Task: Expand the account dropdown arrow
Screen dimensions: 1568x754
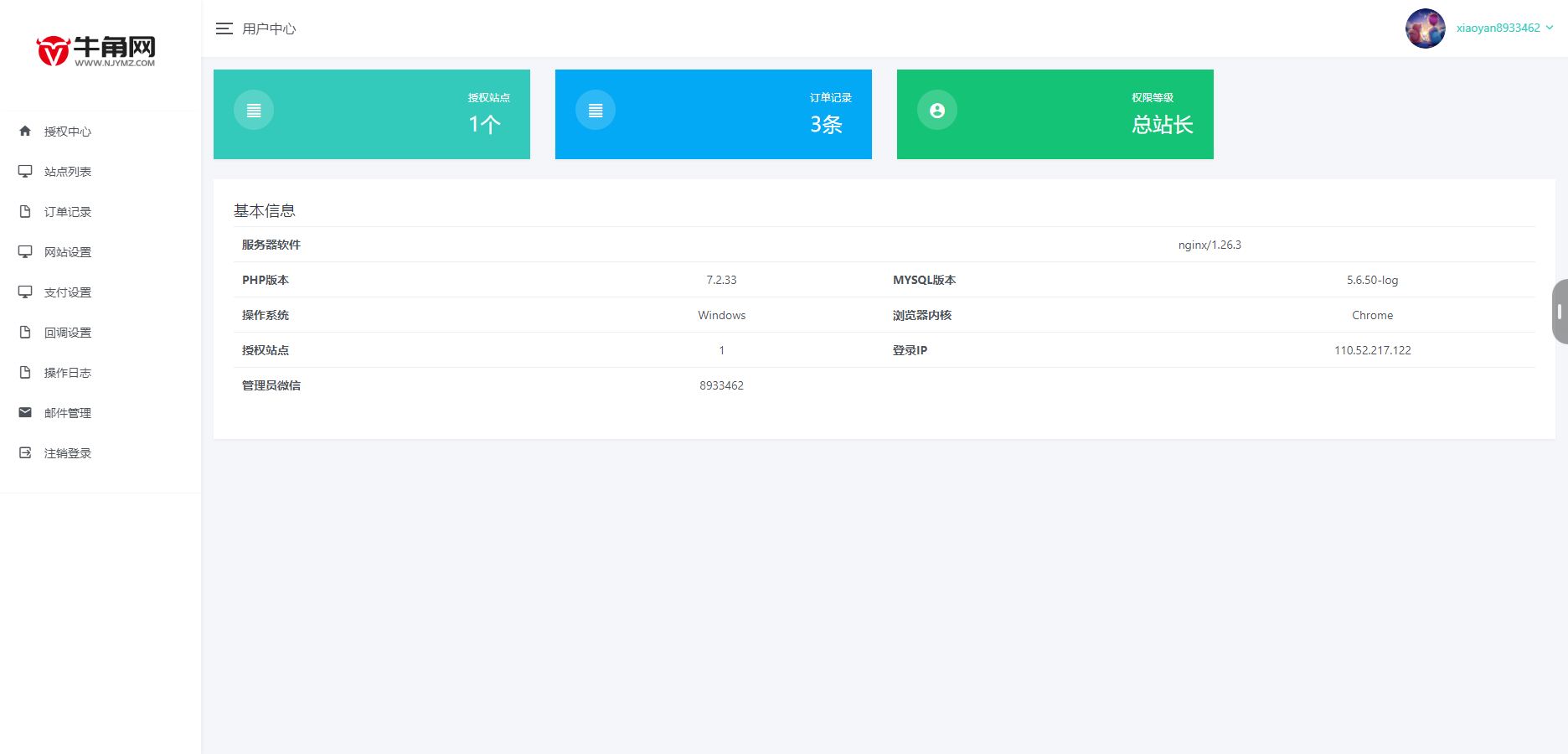Action: [1550, 28]
